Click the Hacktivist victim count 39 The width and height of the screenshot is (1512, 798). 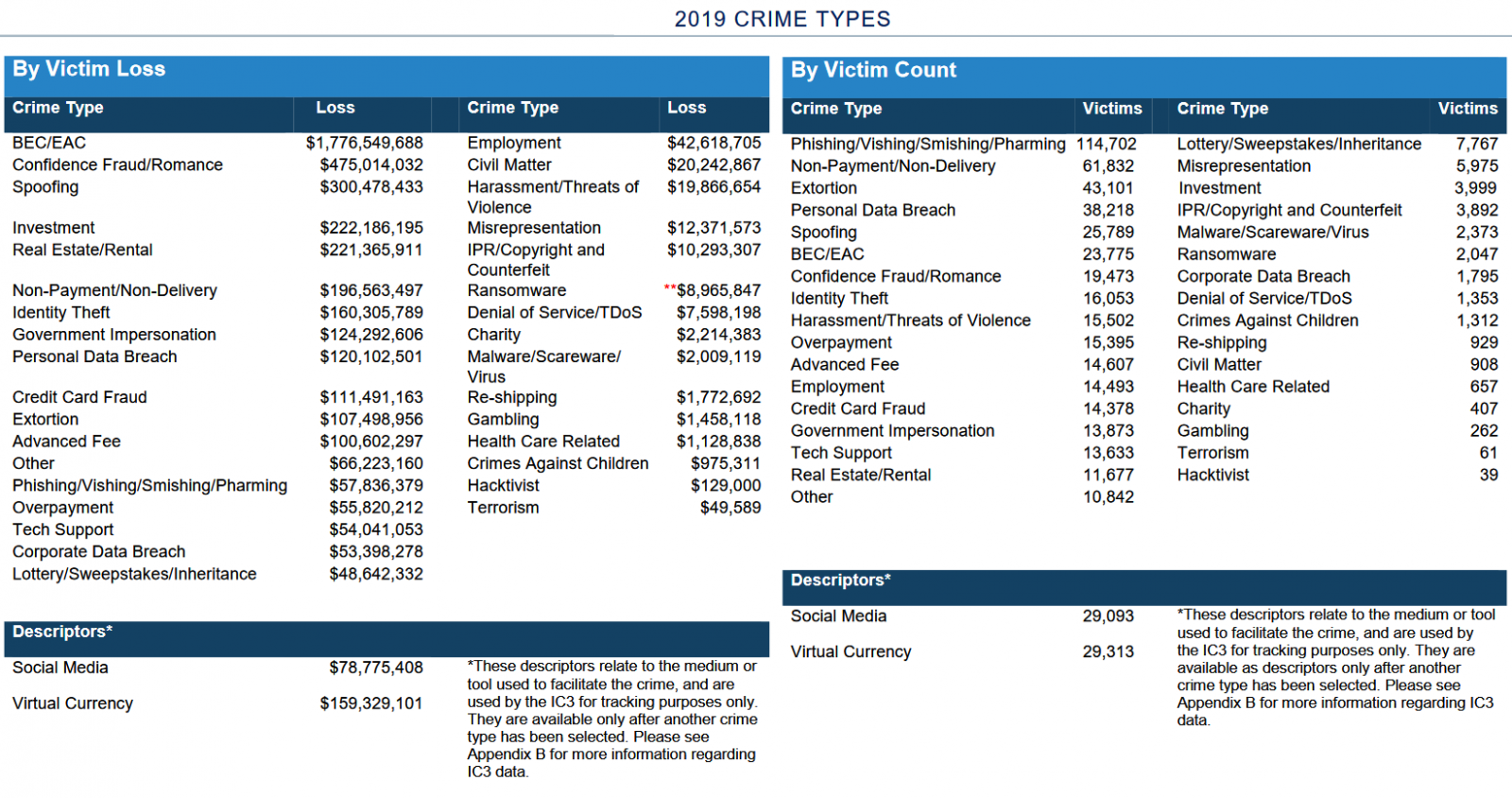click(1488, 475)
